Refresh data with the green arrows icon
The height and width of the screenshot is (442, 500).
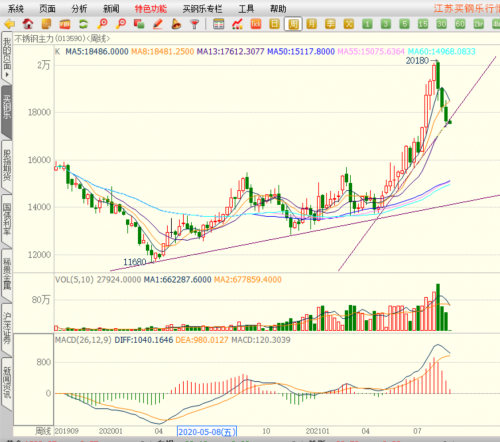pos(83,24)
